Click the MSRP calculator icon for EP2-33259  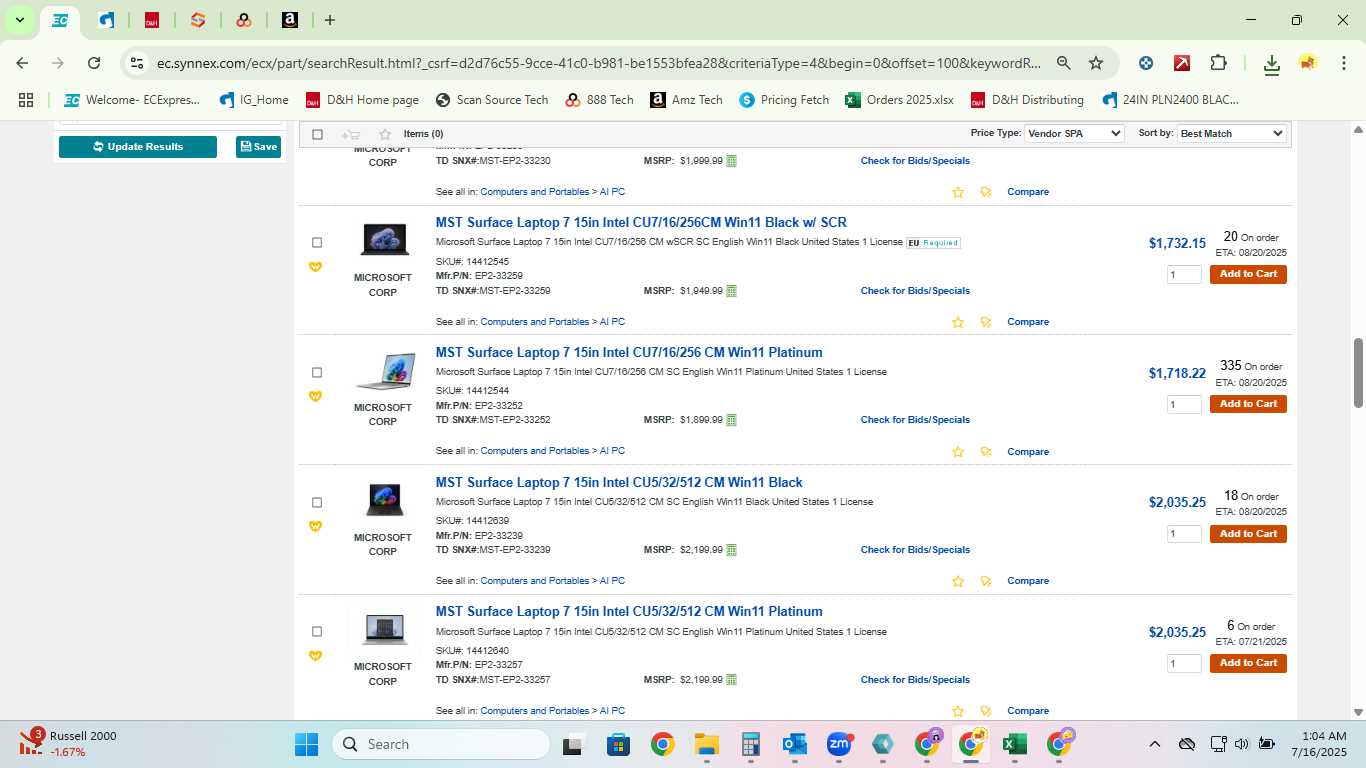pos(731,291)
